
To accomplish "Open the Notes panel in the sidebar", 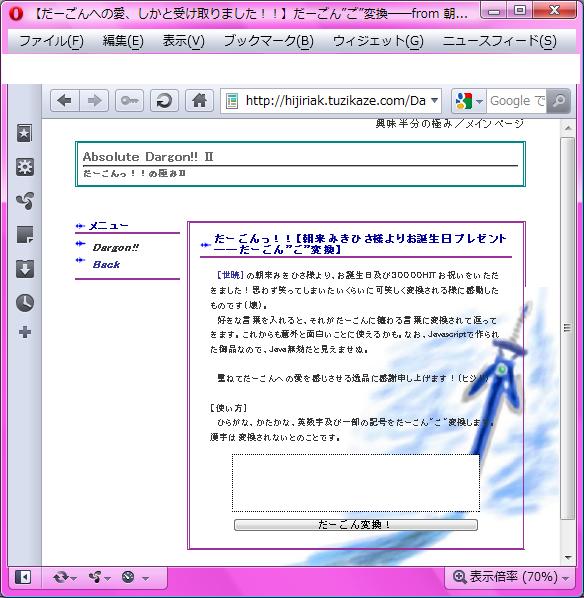I will [24, 234].
